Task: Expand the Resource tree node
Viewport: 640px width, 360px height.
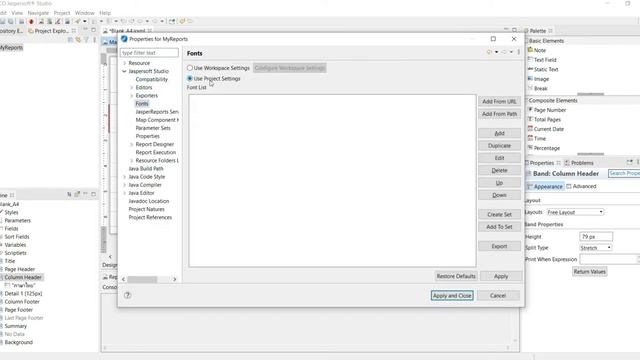Action: [124, 63]
